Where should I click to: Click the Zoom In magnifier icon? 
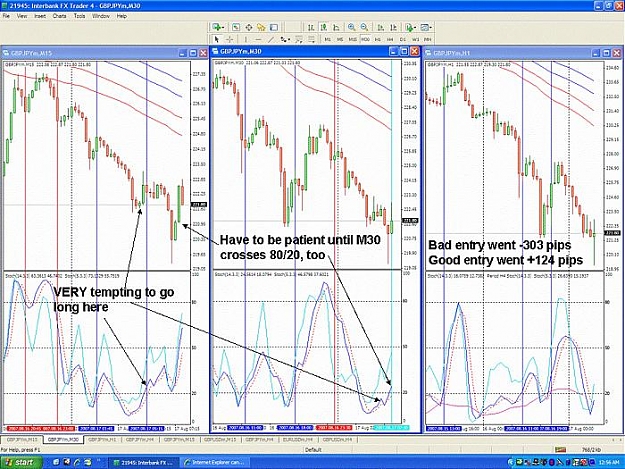tap(352, 27)
